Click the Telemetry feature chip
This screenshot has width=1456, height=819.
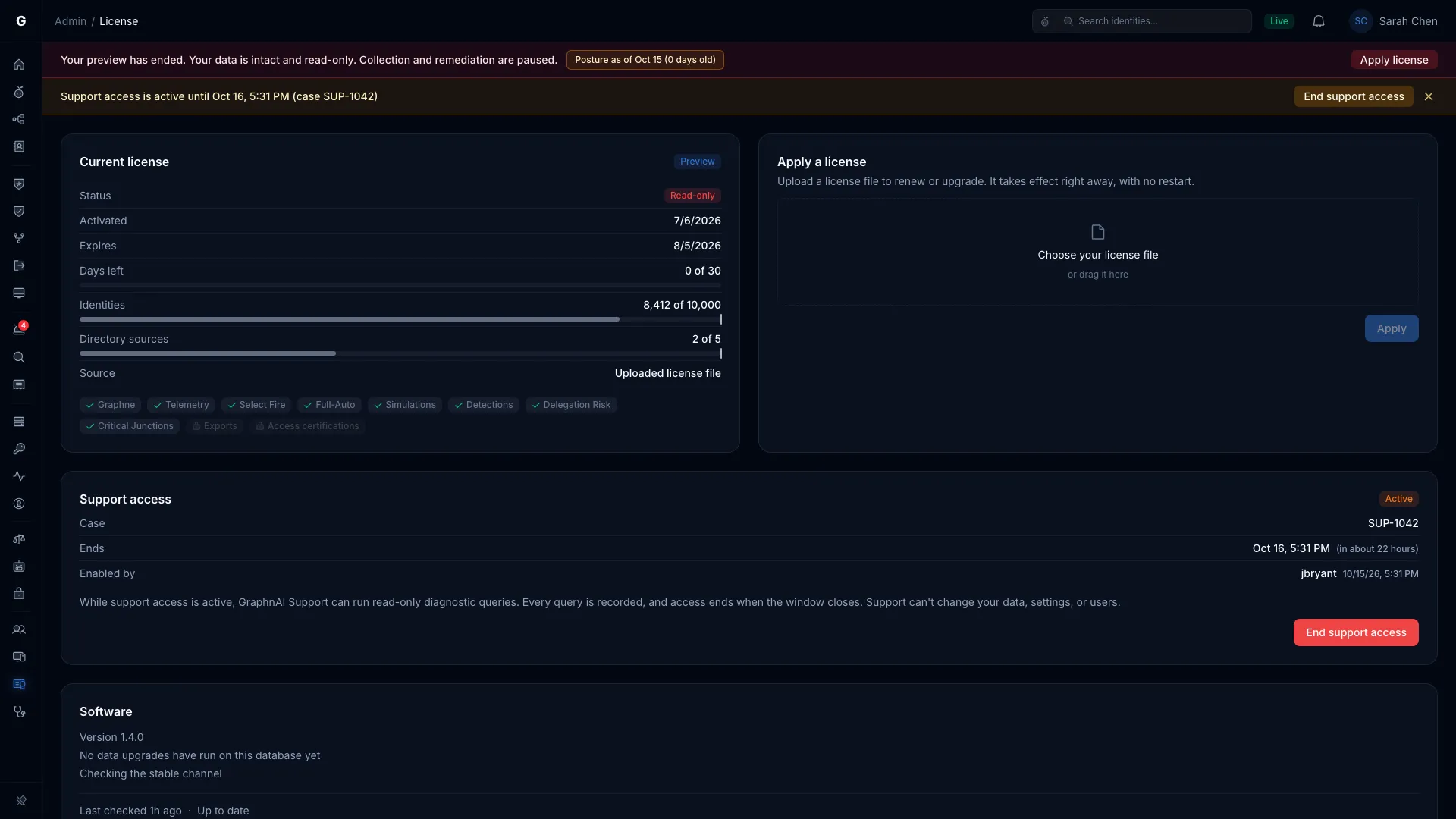click(181, 405)
